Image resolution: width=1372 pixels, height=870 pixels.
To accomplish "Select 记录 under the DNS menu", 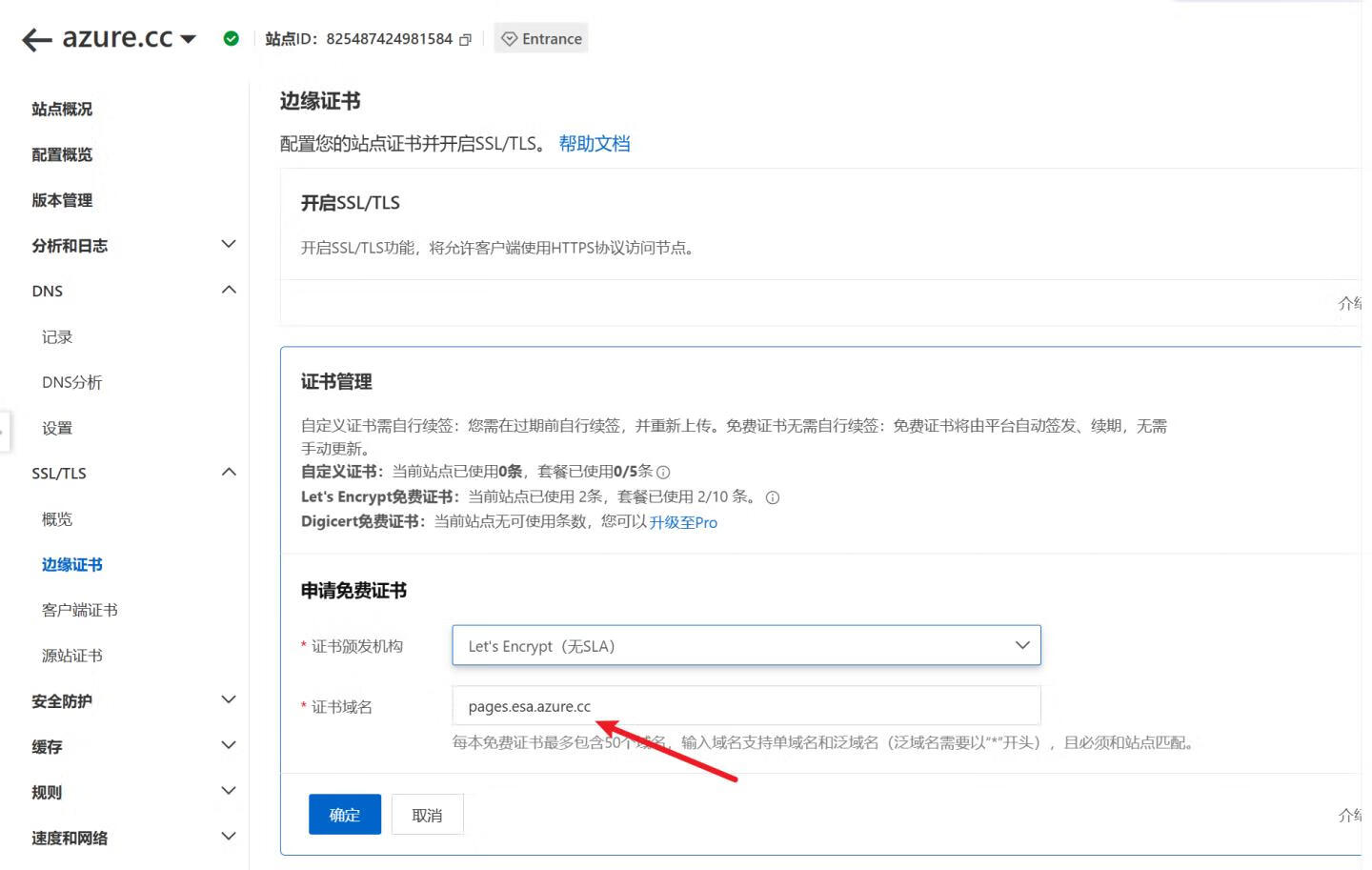I will (x=57, y=336).
